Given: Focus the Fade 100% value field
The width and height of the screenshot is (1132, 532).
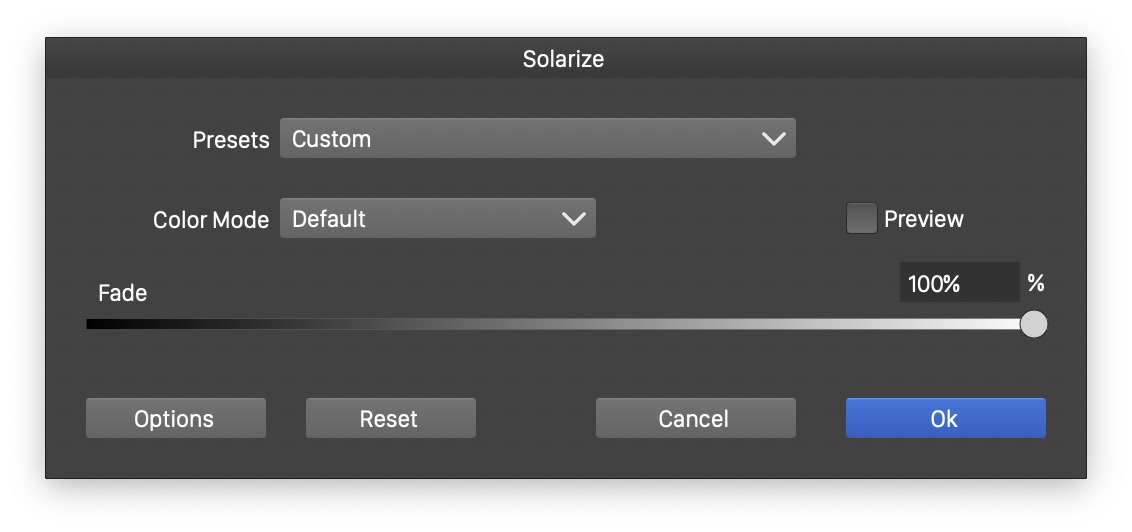Looking at the screenshot, I should (958, 284).
